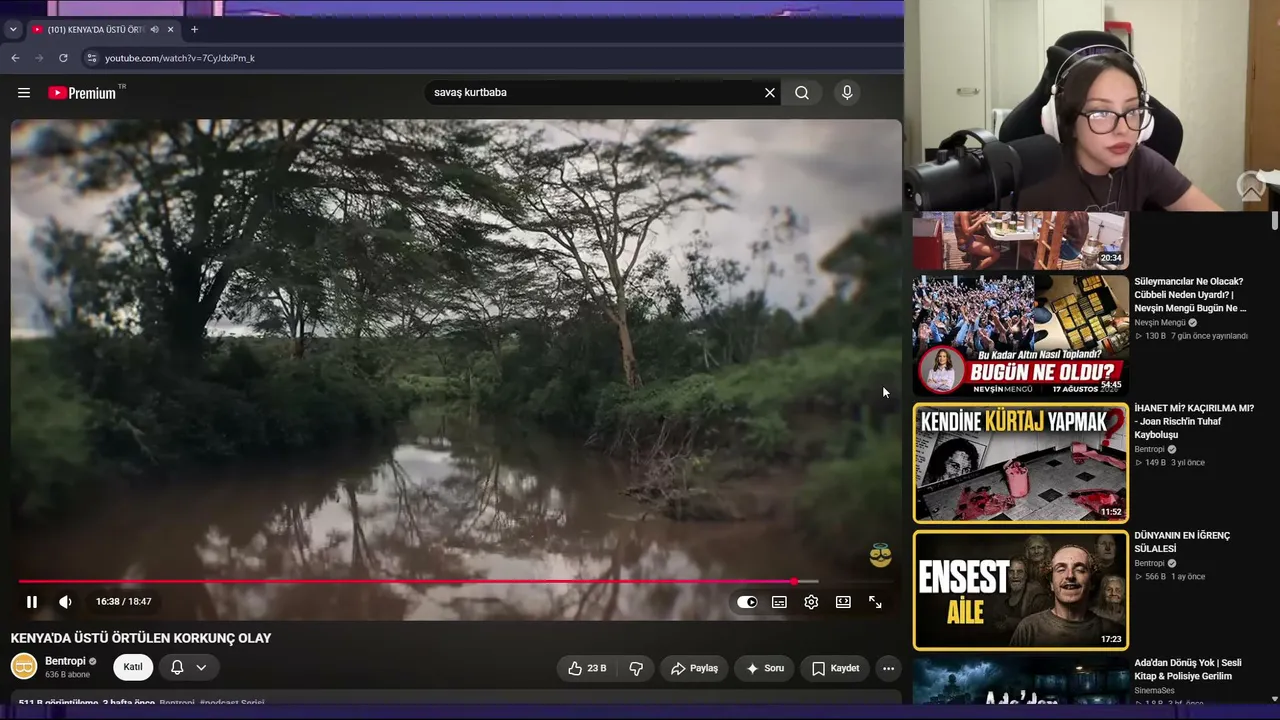The height and width of the screenshot is (720, 1280).
Task: View site information icon in the address bar
Action: [91, 58]
